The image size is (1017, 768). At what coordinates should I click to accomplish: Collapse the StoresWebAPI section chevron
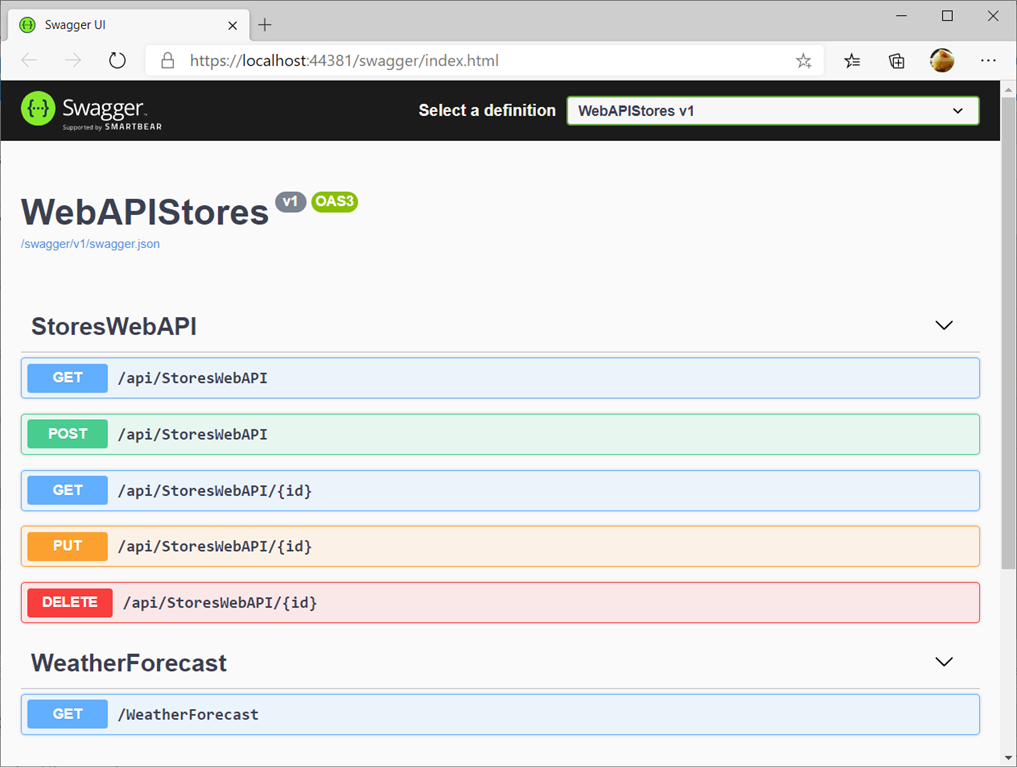[943, 325]
